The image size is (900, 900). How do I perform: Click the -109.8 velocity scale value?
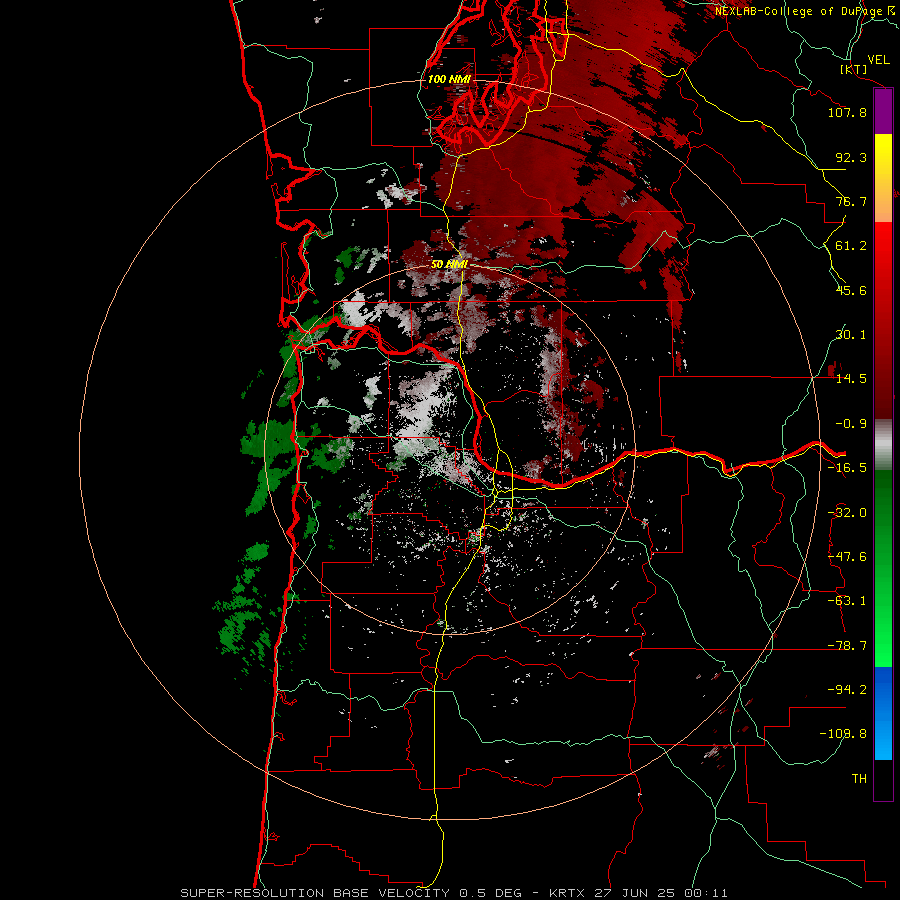(843, 734)
